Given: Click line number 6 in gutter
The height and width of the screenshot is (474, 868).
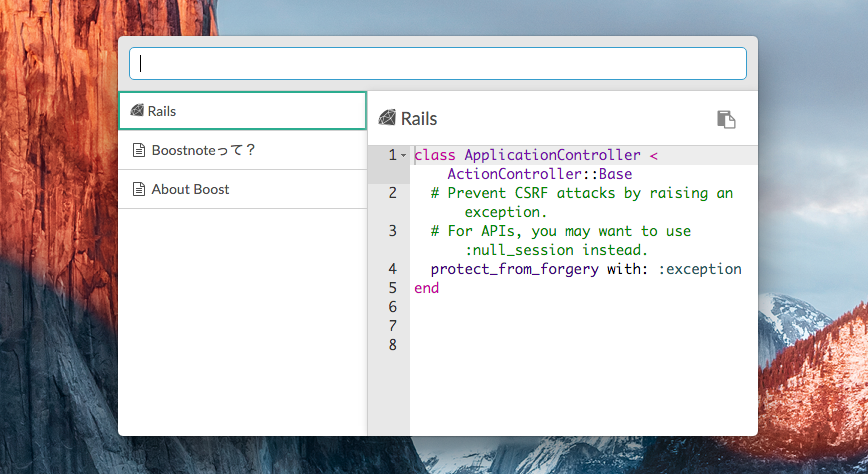Looking at the screenshot, I should click(x=392, y=307).
